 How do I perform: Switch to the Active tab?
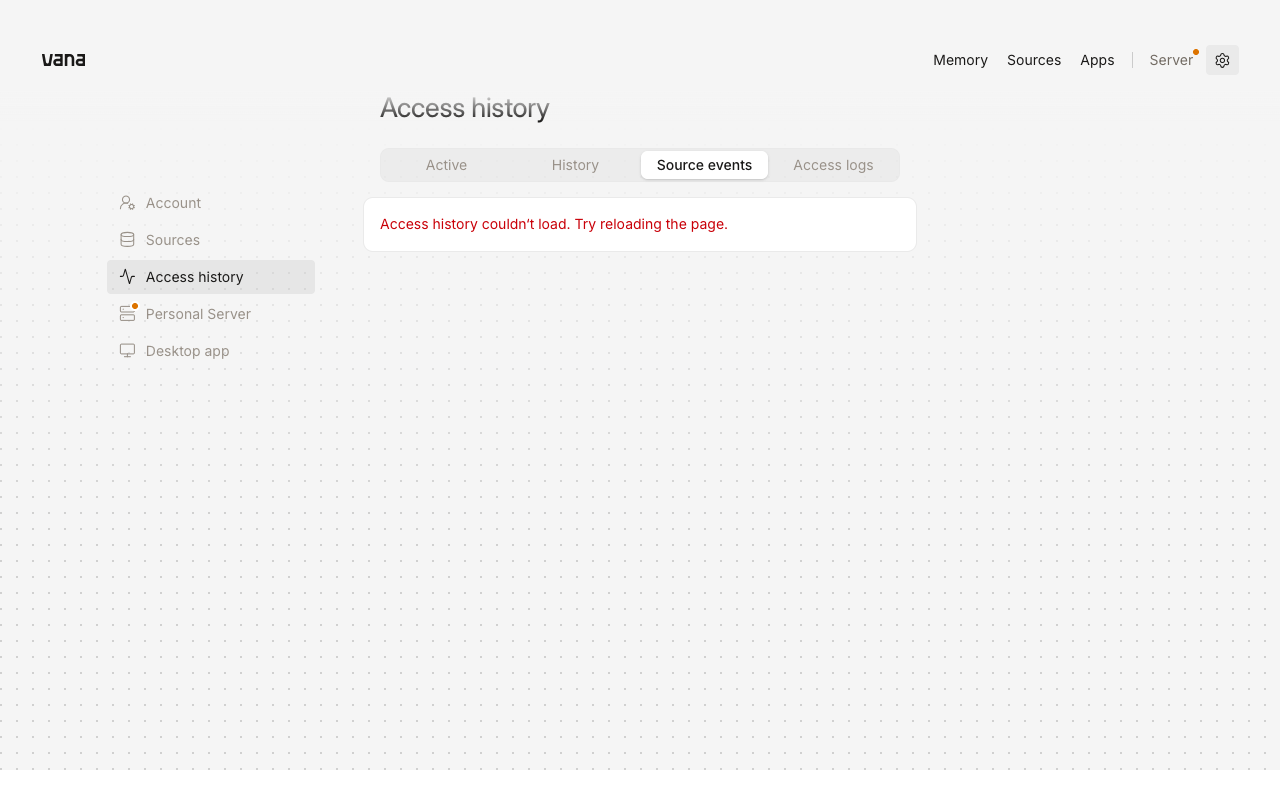tap(446, 165)
